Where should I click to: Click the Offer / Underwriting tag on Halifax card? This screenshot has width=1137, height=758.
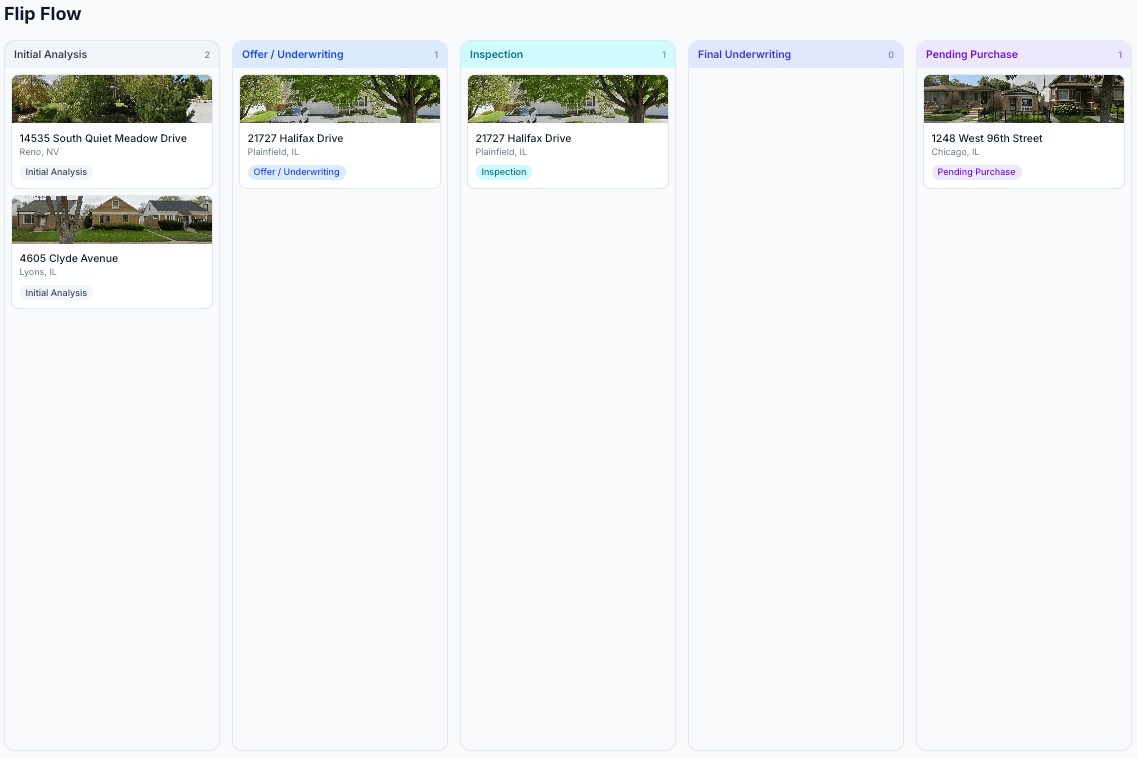297,172
